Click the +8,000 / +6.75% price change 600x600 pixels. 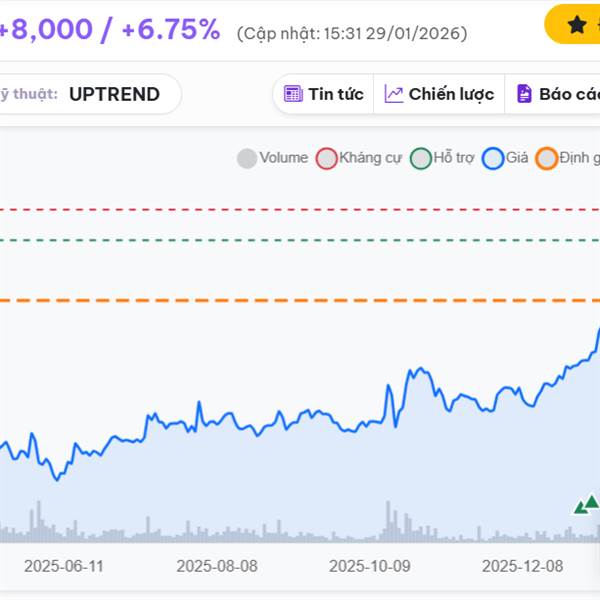pos(110,29)
